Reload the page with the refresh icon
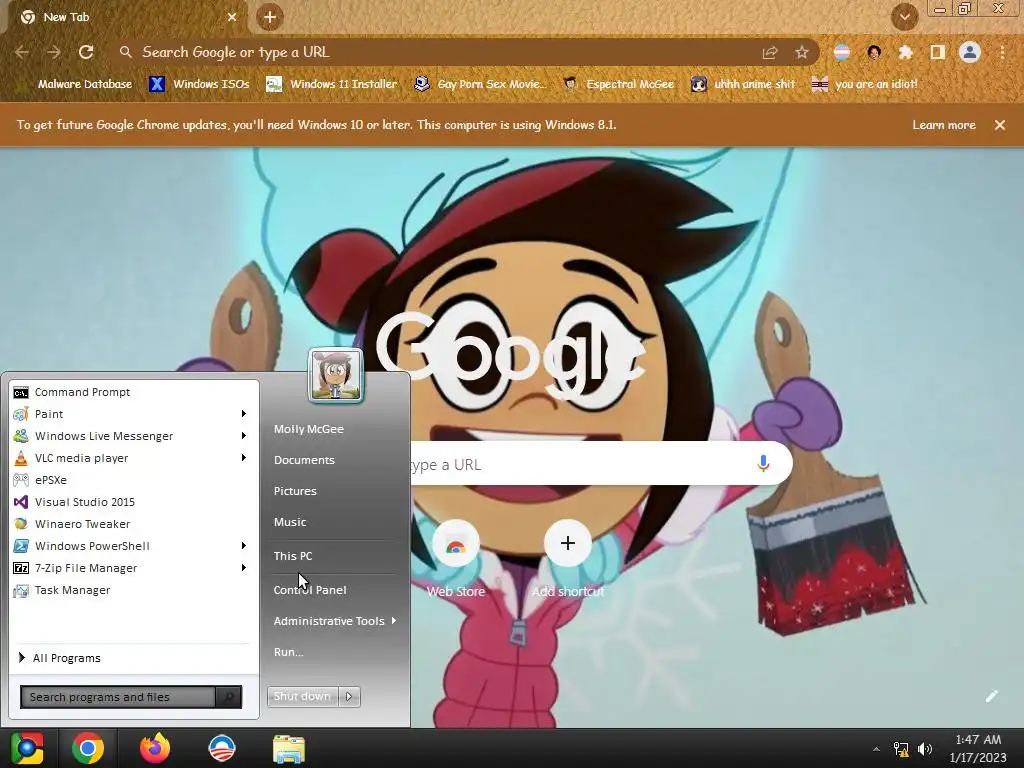This screenshot has width=1024, height=768. click(86, 52)
